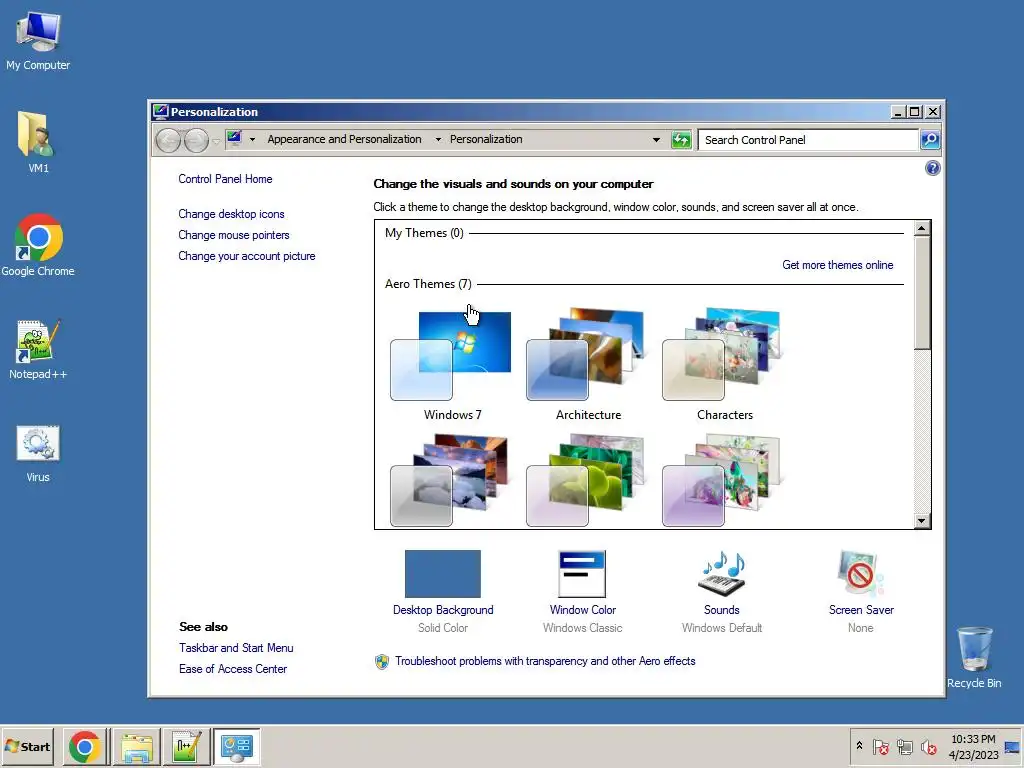Screen dimensions: 1024x768
Task: Click the theme list scroll down arrow
Action: click(x=921, y=520)
